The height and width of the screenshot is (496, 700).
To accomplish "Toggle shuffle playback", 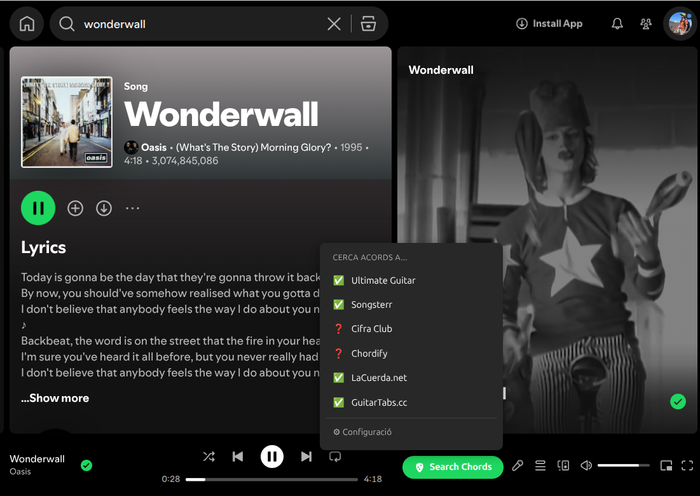I will click(209, 456).
